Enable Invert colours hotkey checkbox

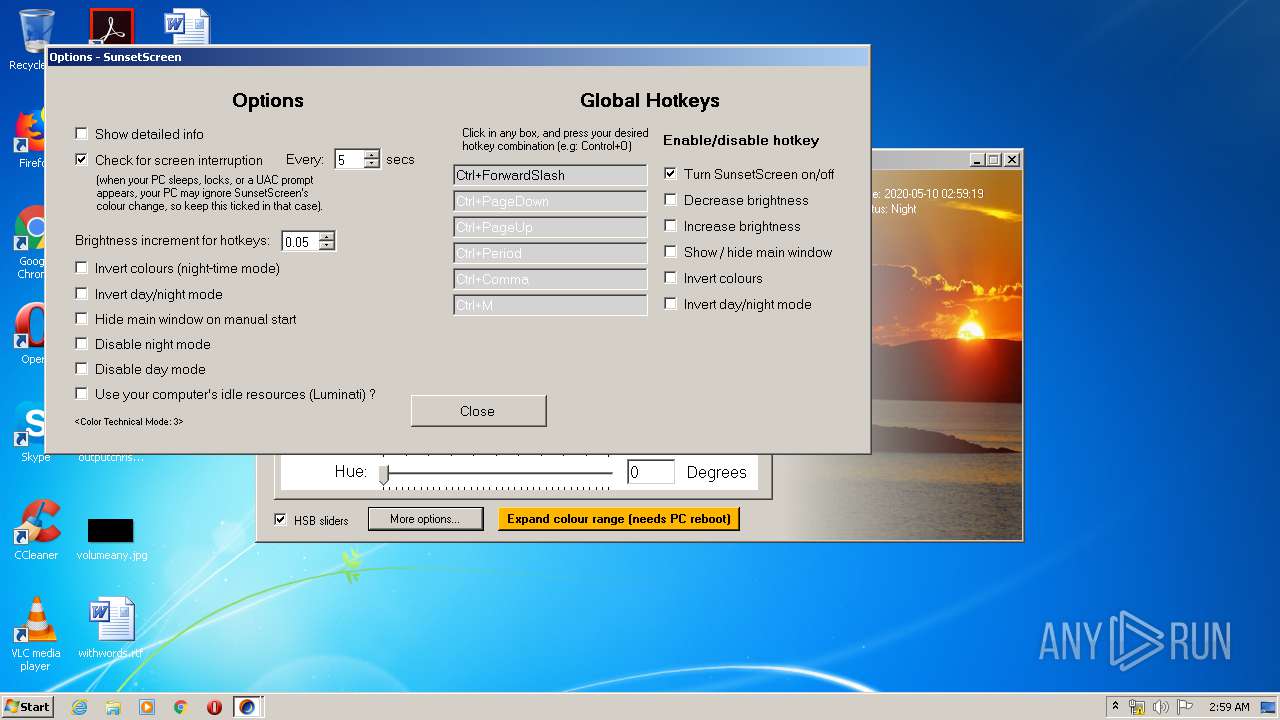(671, 278)
